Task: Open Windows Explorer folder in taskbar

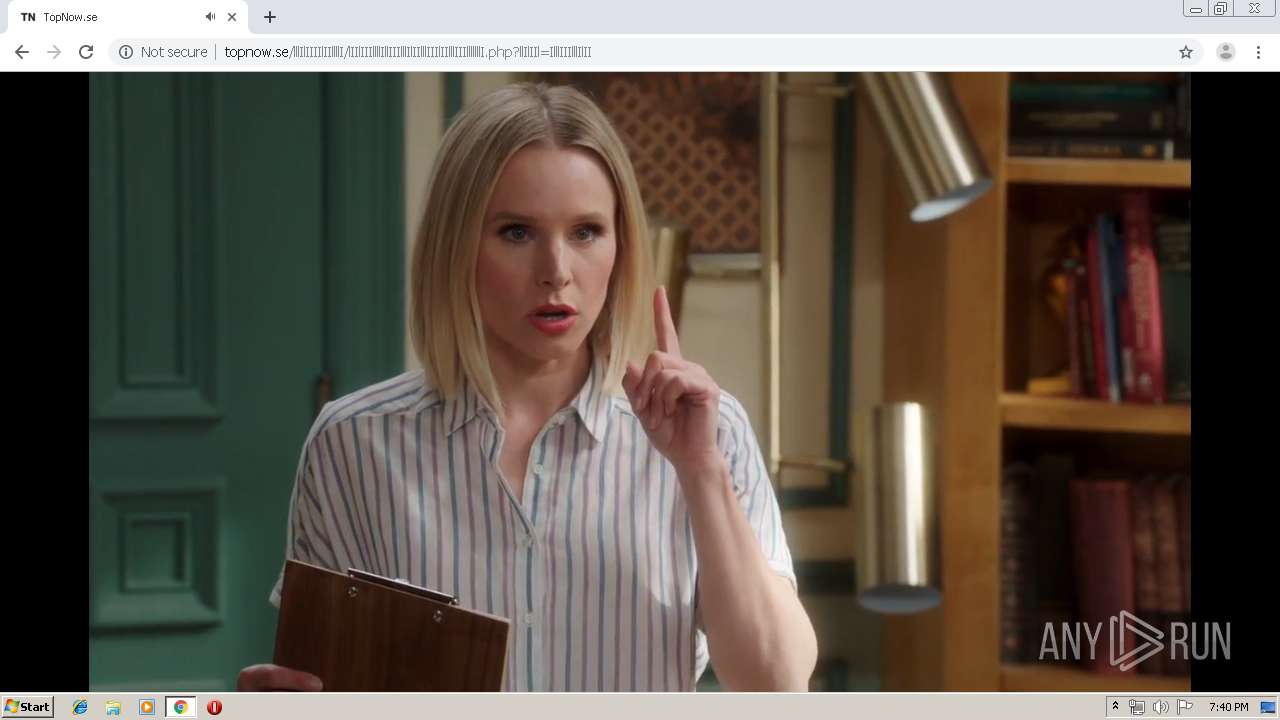Action: click(113, 707)
